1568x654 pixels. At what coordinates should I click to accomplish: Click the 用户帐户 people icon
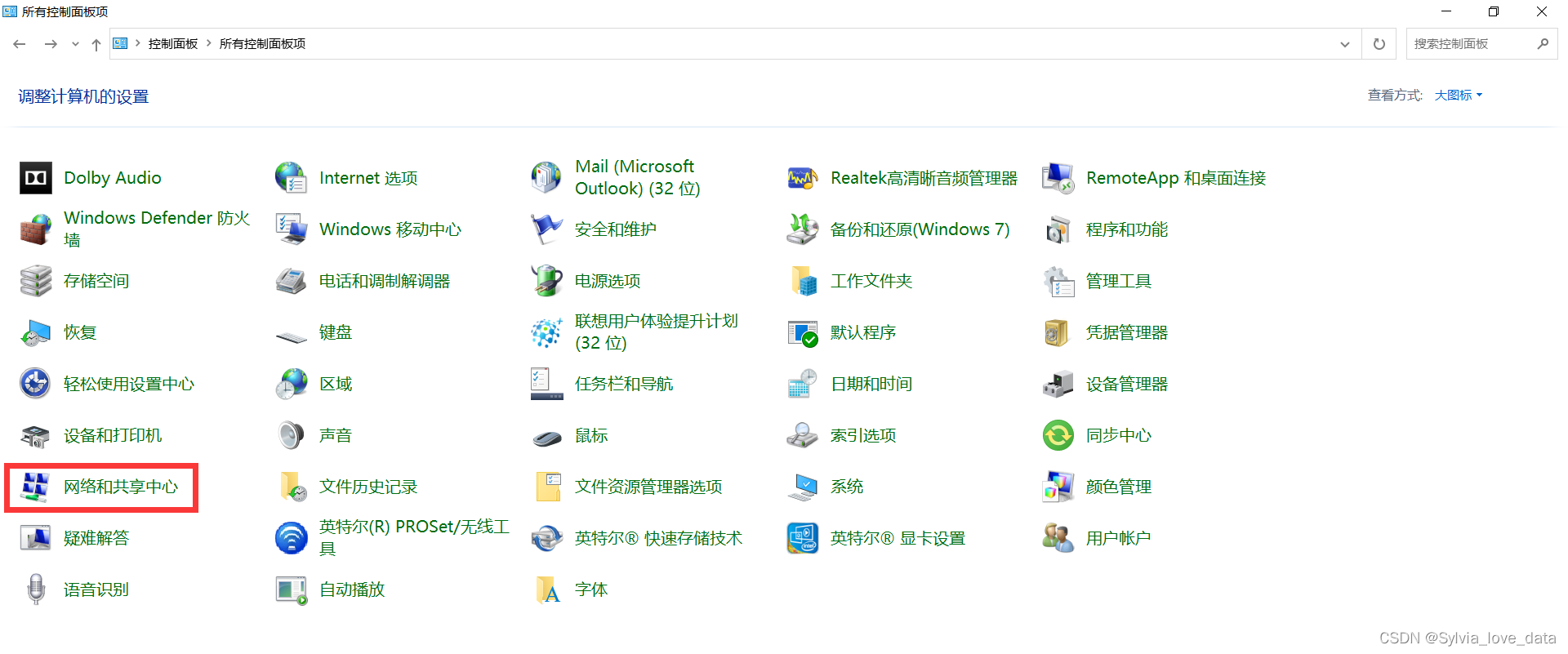coord(1058,538)
